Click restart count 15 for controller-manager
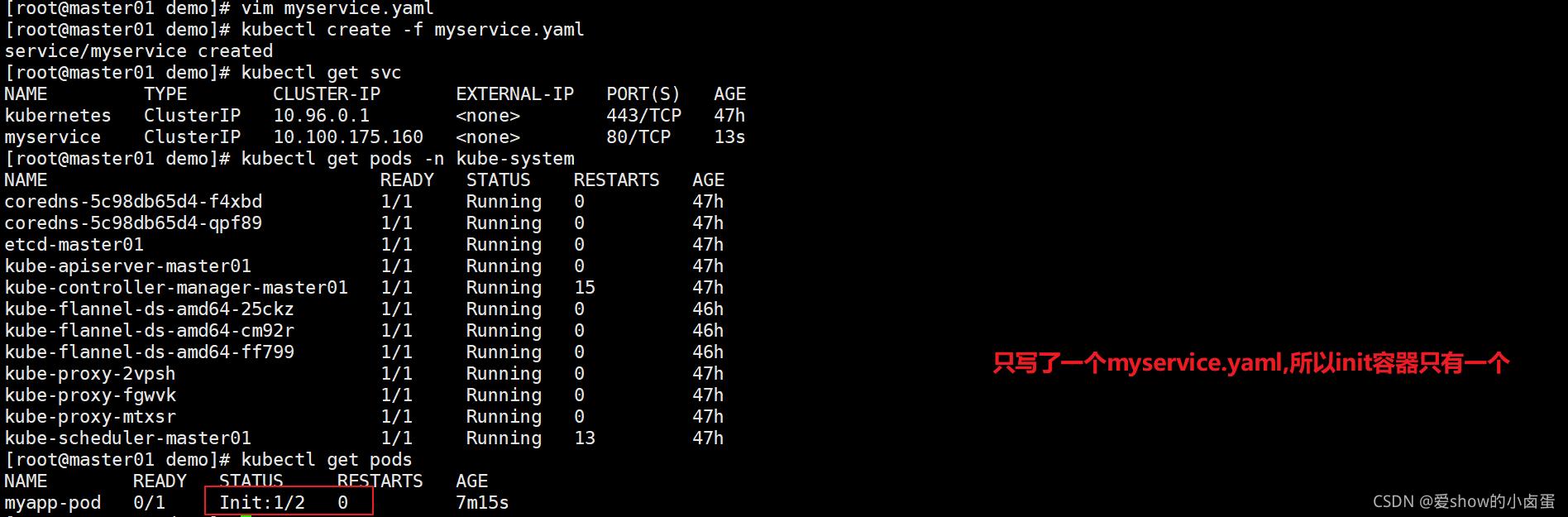 (x=585, y=287)
